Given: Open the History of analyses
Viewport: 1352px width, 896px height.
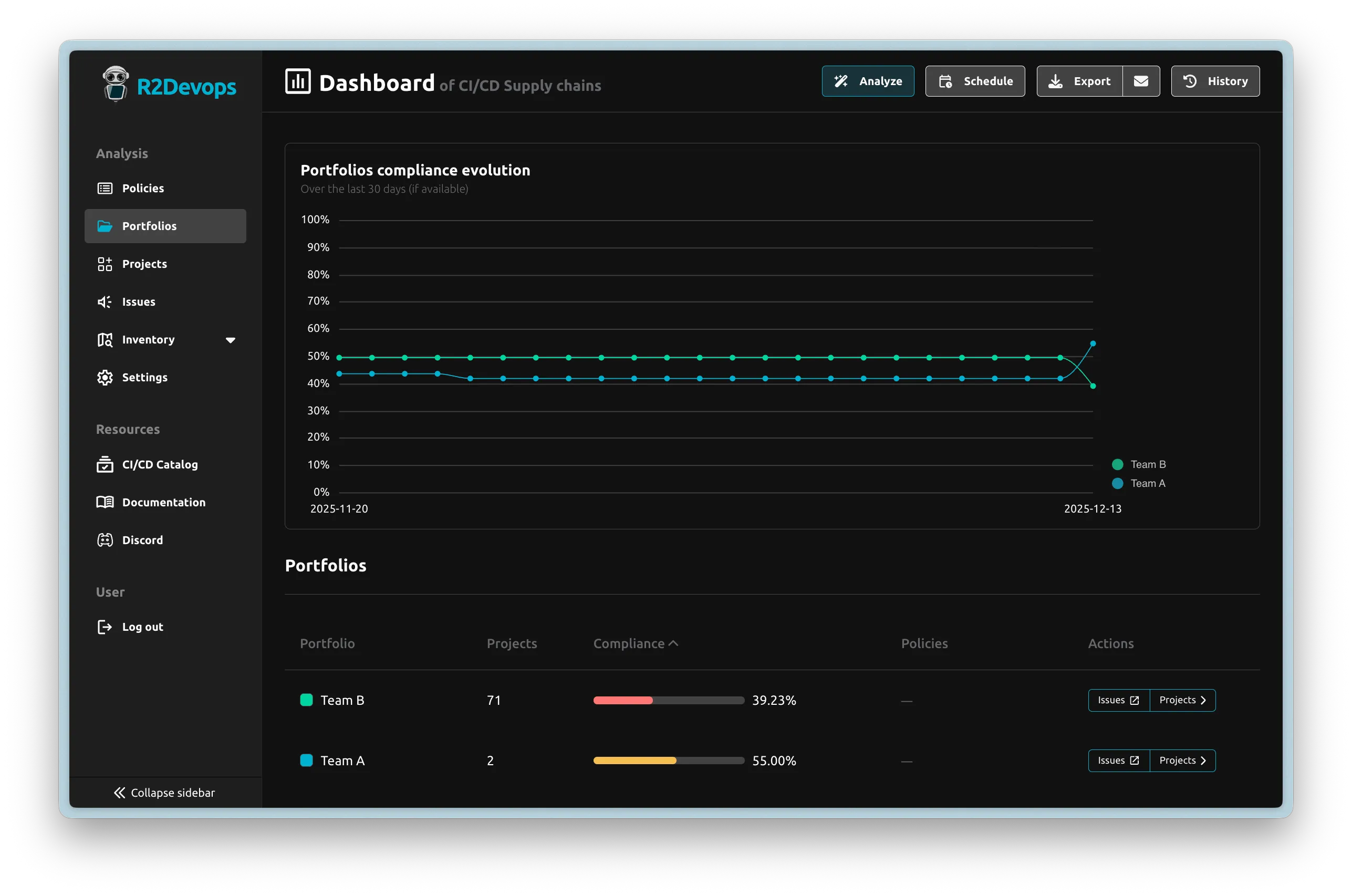Looking at the screenshot, I should click(1215, 81).
